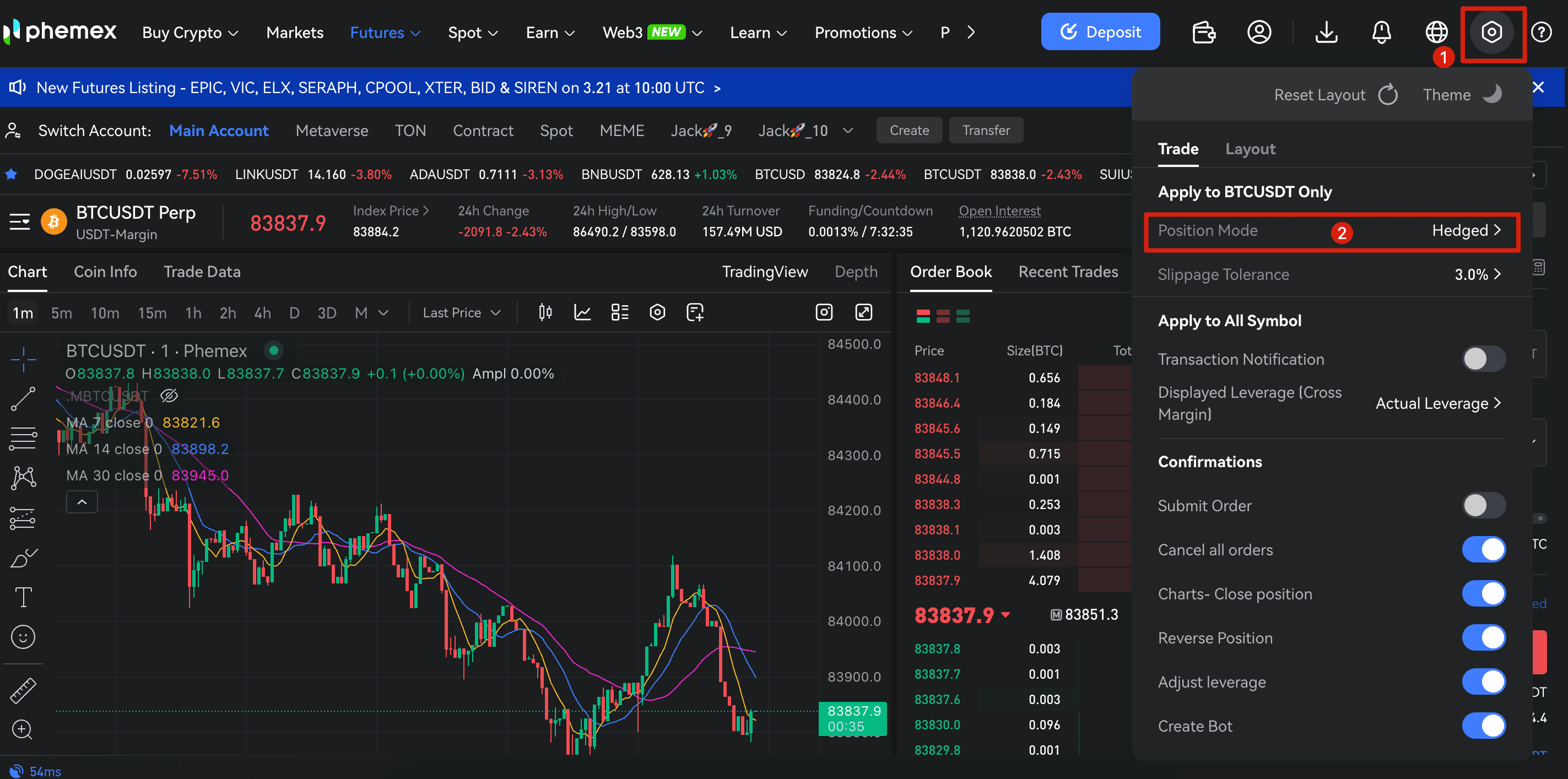The width and height of the screenshot is (1568, 779).
Task: Click the Transfer button
Action: point(986,130)
